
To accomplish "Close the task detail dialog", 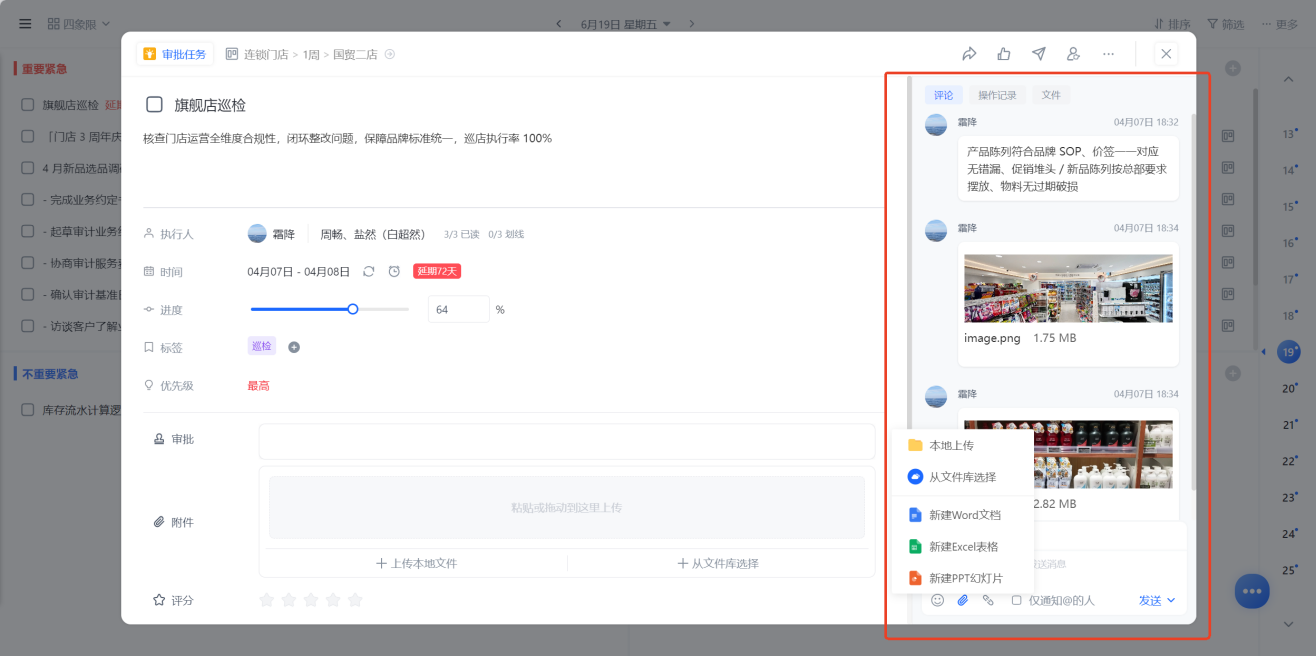I will tap(1166, 54).
